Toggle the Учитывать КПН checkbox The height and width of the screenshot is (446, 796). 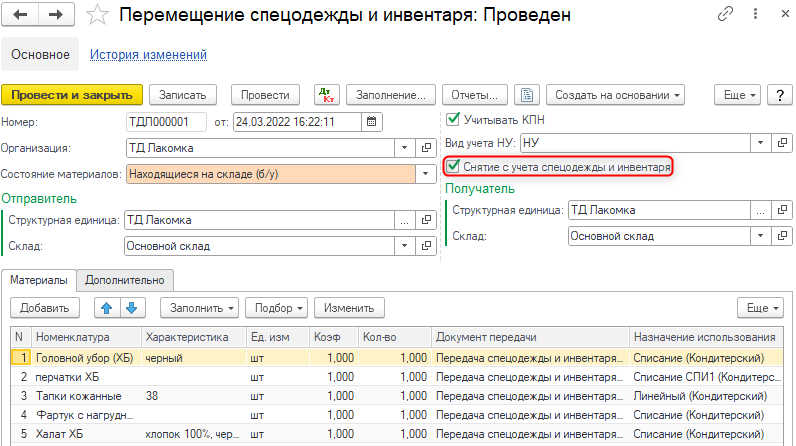click(453, 120)
